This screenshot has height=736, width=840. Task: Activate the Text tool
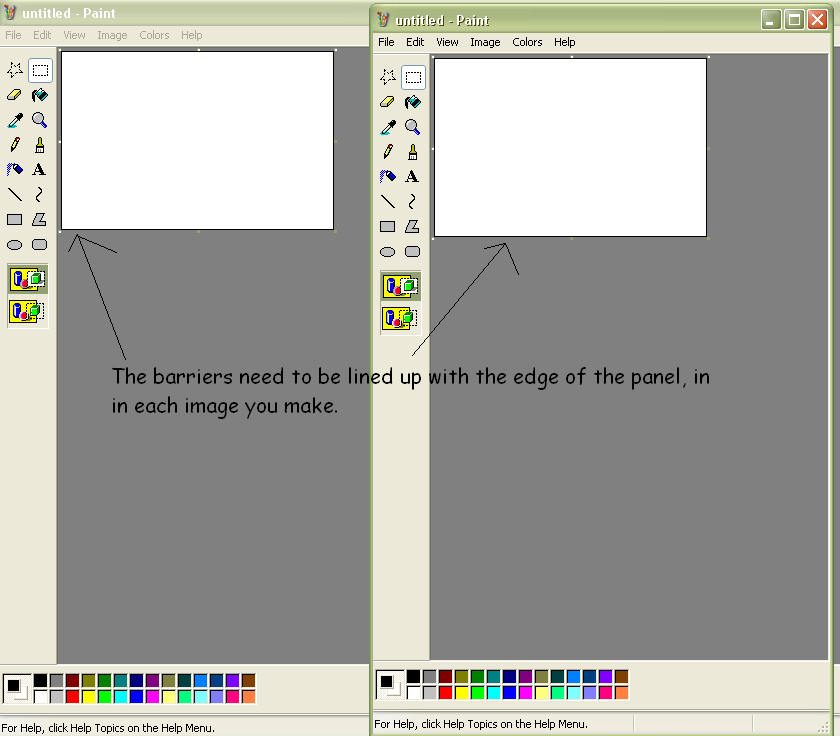click(413, 176)
